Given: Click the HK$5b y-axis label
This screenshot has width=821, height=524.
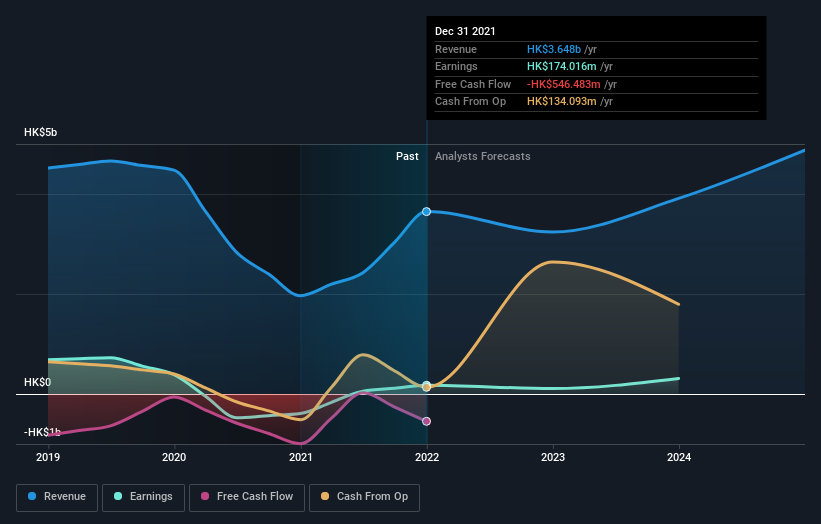Looking at the screenshot, I should 40,132.
